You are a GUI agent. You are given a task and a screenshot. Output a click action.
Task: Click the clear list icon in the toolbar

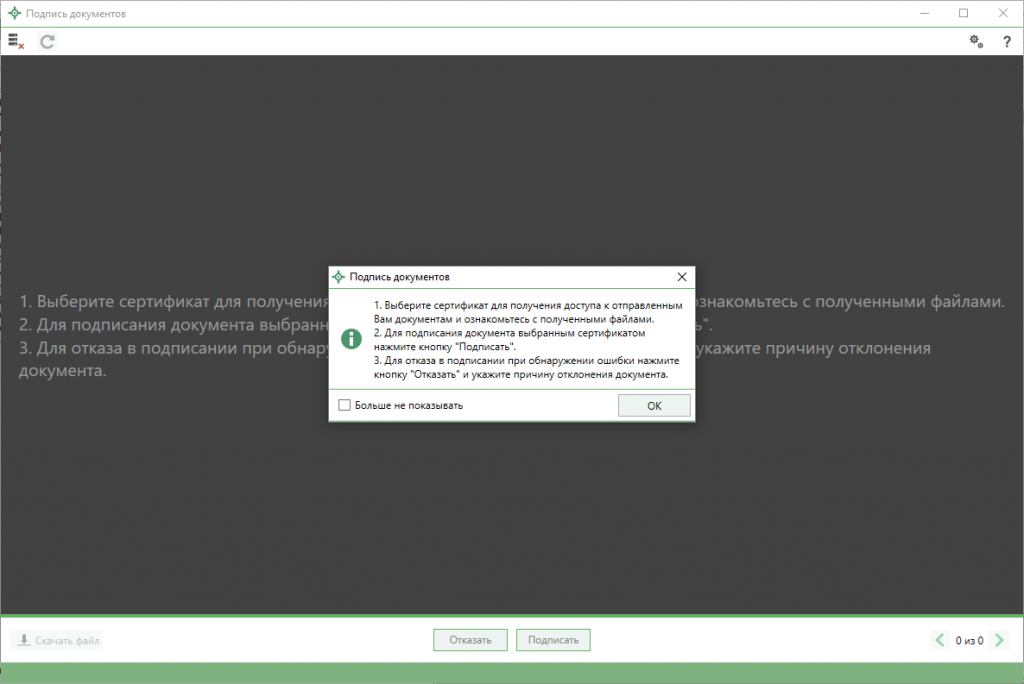click(15, 41)
